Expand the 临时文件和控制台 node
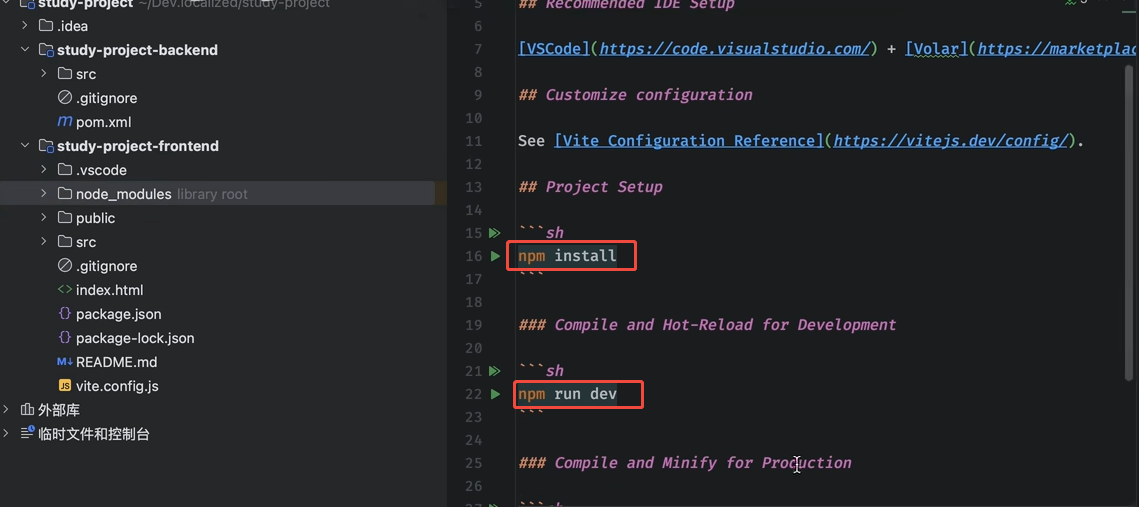The height and width of the screenshot is (507, 1139). pyautogui.click(x=7, y=434)
